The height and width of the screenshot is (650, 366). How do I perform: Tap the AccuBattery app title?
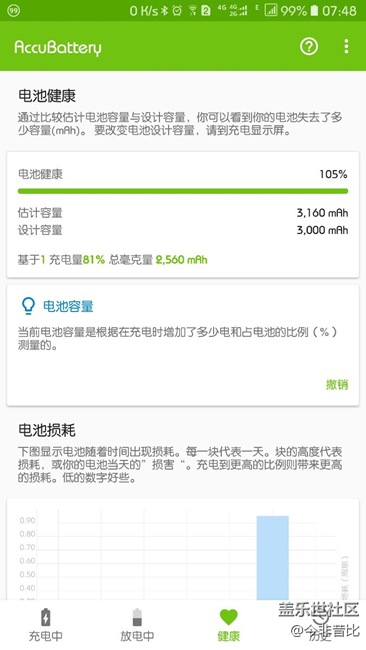[58, 47]
